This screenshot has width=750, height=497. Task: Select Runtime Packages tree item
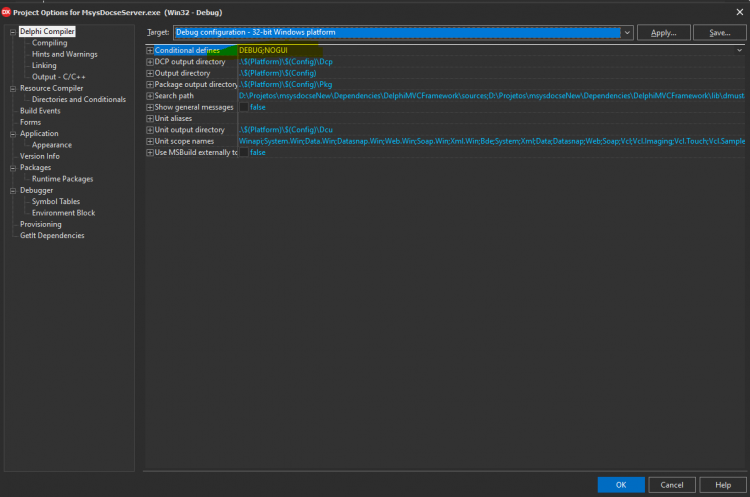(63, 179)
